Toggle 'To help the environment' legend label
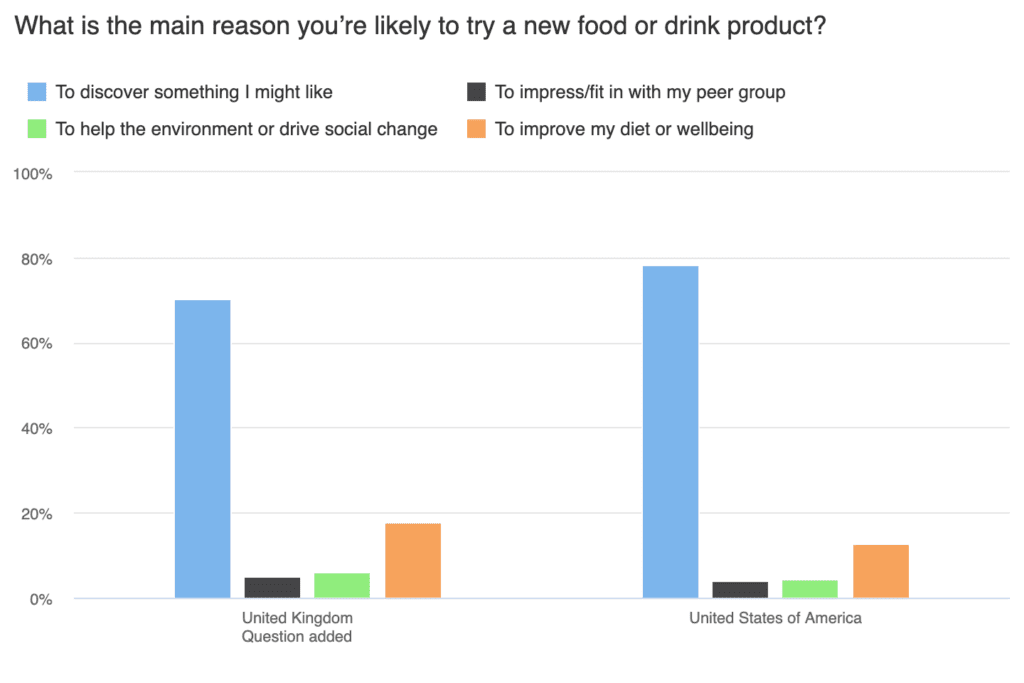The image size is (1024, 683). pyautogui.click(x=246, y=129)
